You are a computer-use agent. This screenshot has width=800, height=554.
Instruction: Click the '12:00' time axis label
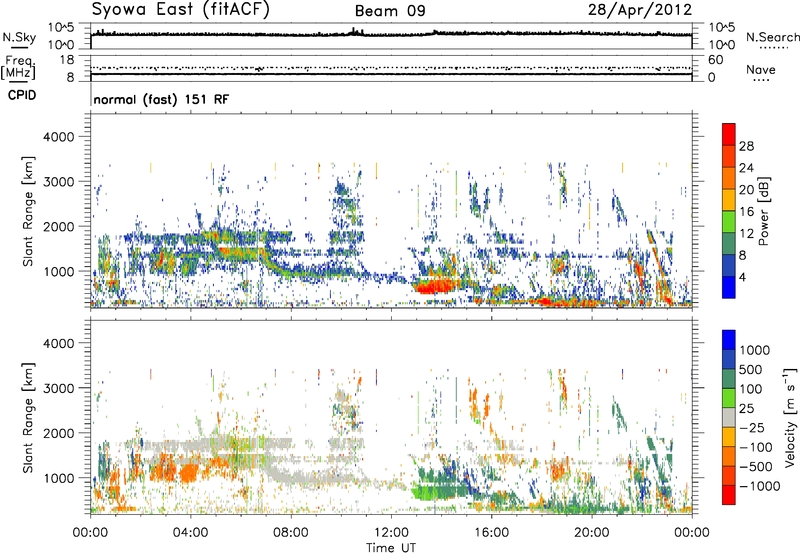[391, 533]
